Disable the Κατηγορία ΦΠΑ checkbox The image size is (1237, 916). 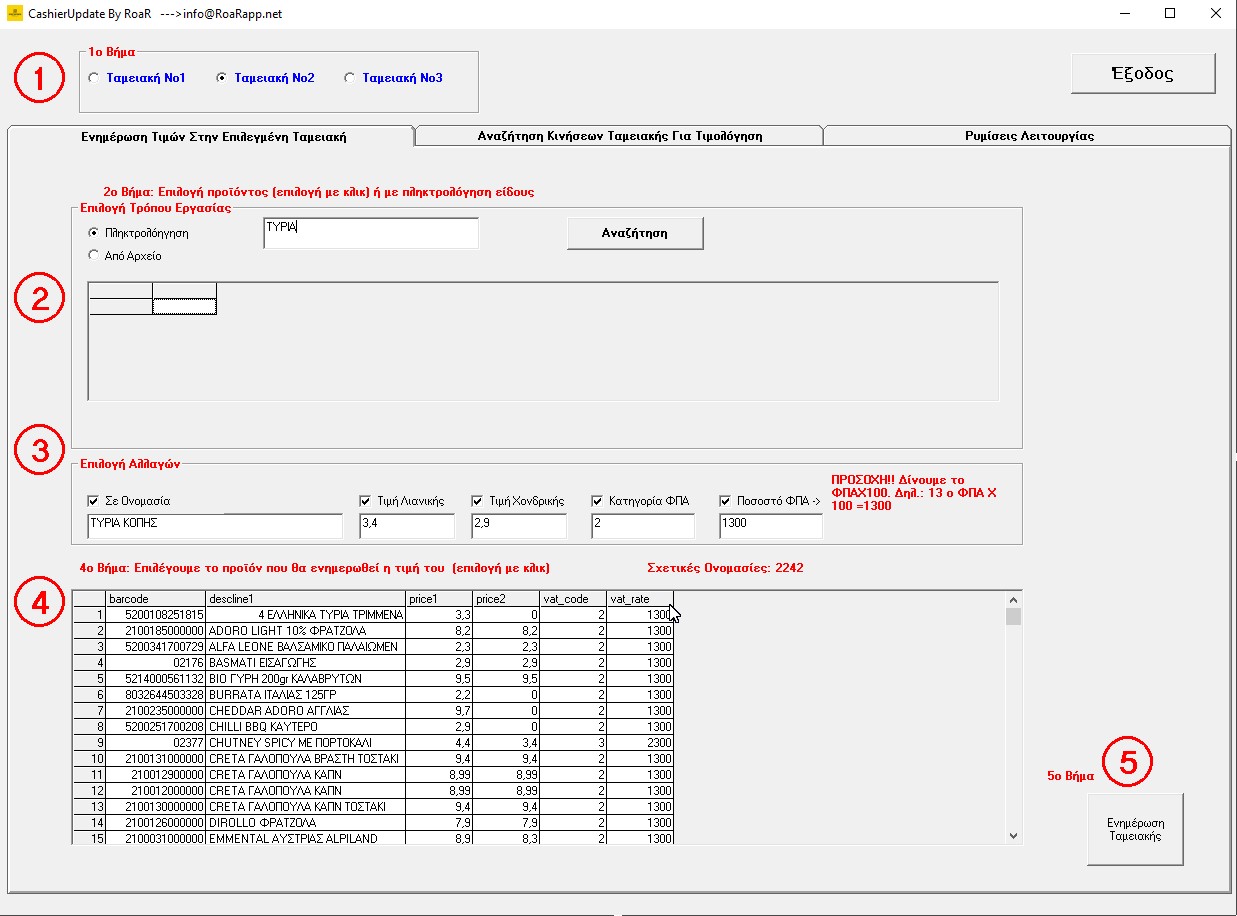tap(598, 501)
